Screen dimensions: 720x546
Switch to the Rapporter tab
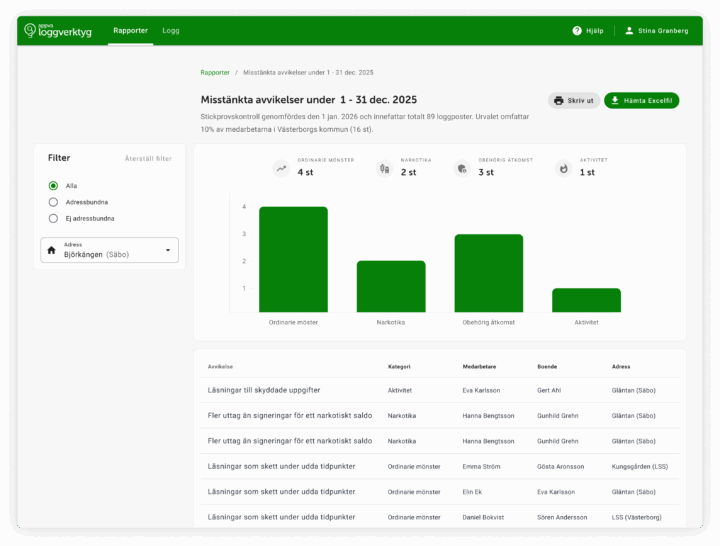pos(130,31)
